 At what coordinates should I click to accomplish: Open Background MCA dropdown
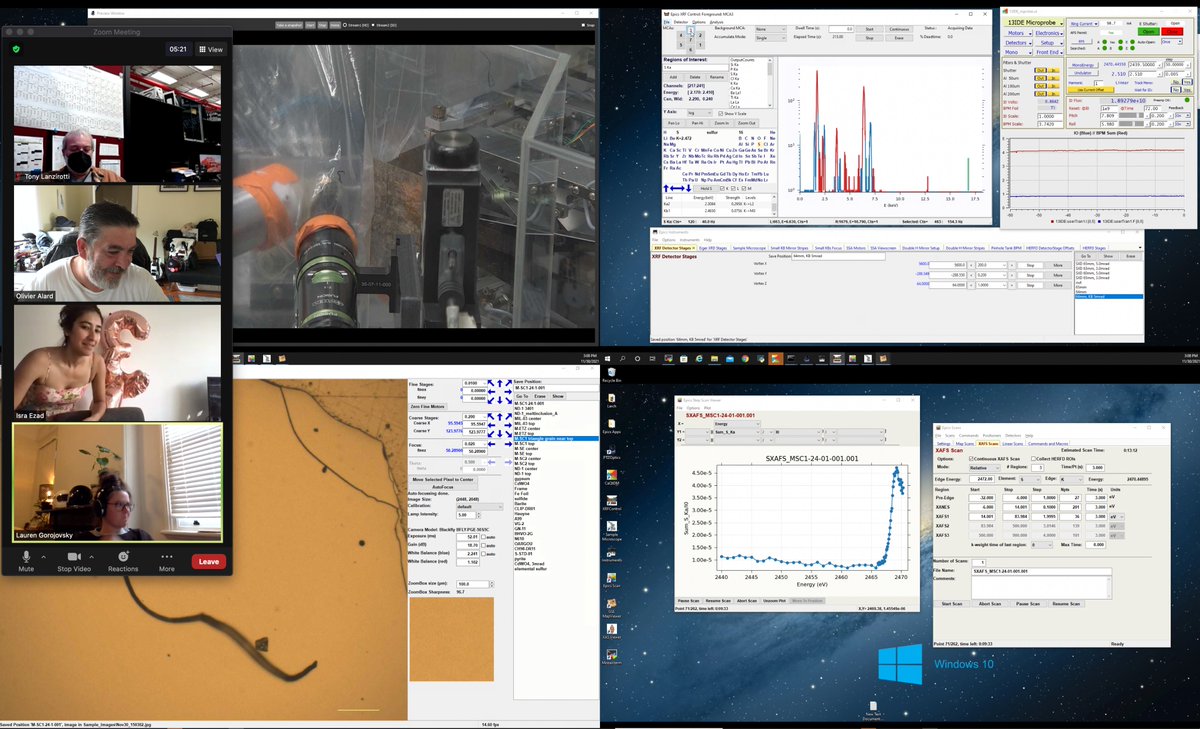tap(770, 29)
